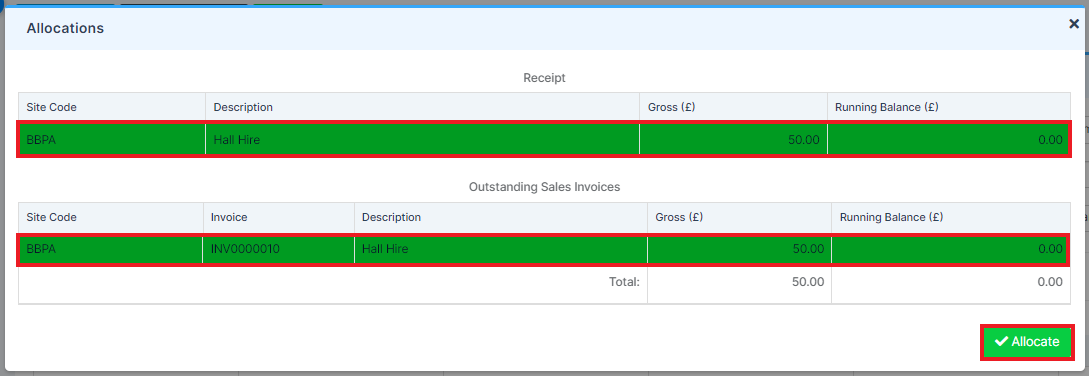Click the Description header in the Receipt table
Image resolution: width=1089 pixels, height=376 pixels.
pos(243,107)
